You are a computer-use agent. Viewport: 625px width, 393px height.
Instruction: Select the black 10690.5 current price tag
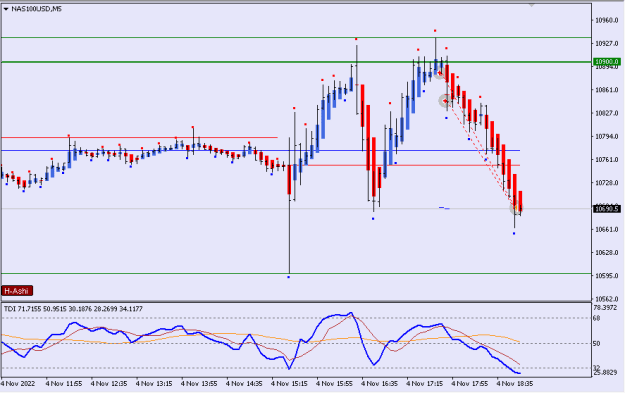pyautogui.click(x=607, y=208)
